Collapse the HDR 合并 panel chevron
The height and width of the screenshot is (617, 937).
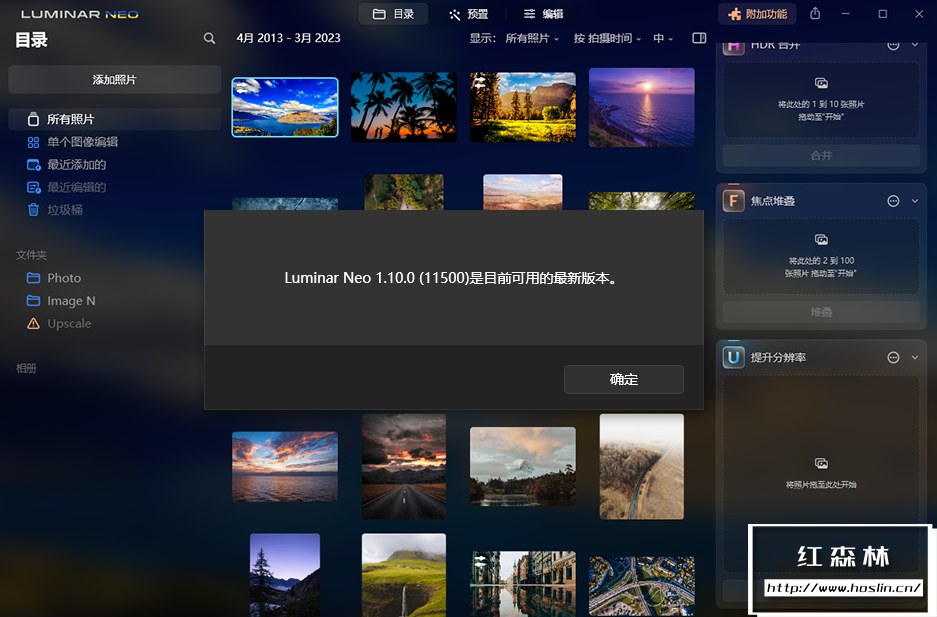pos(915,45)
